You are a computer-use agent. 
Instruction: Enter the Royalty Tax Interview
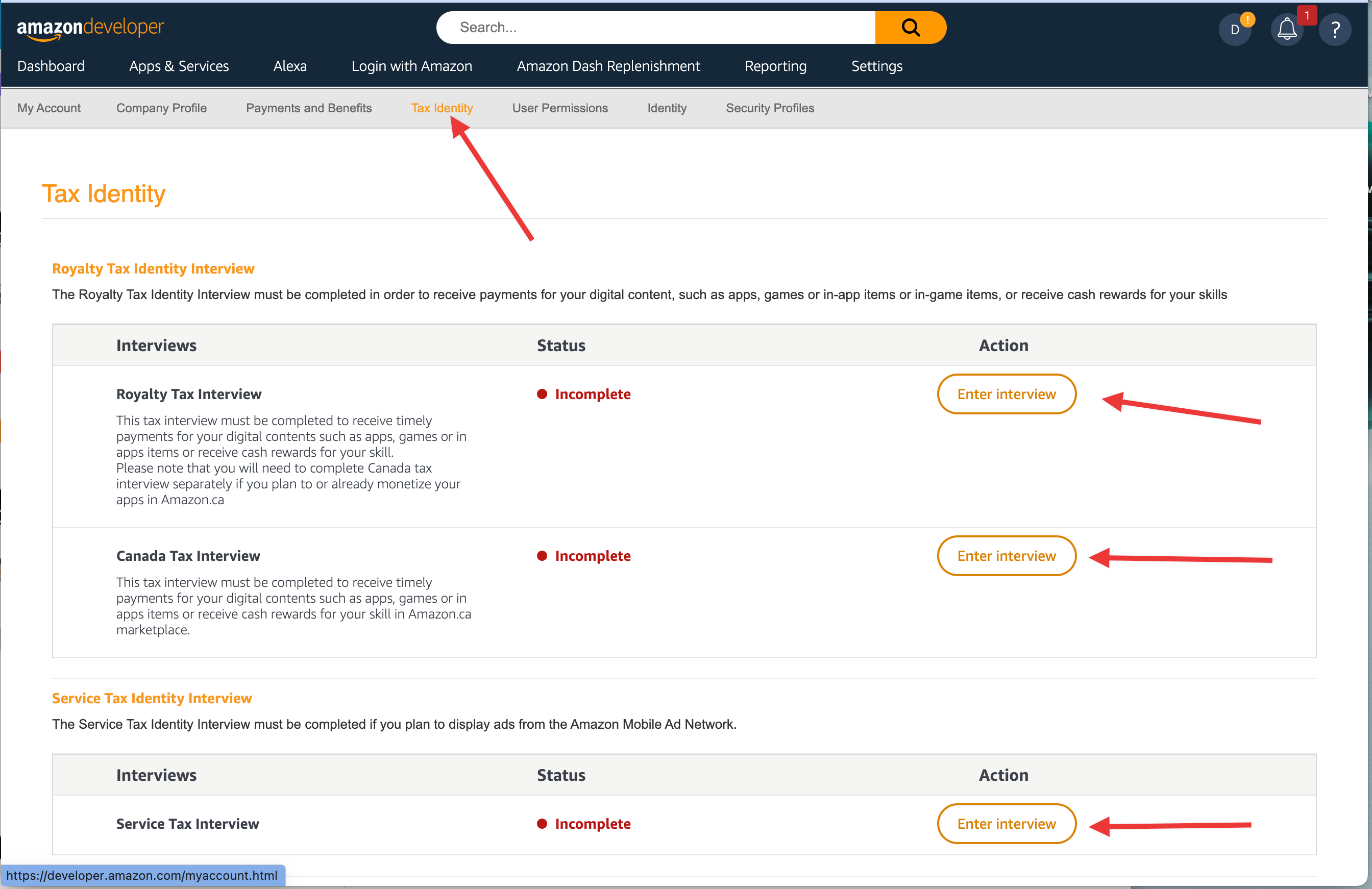1006,394
